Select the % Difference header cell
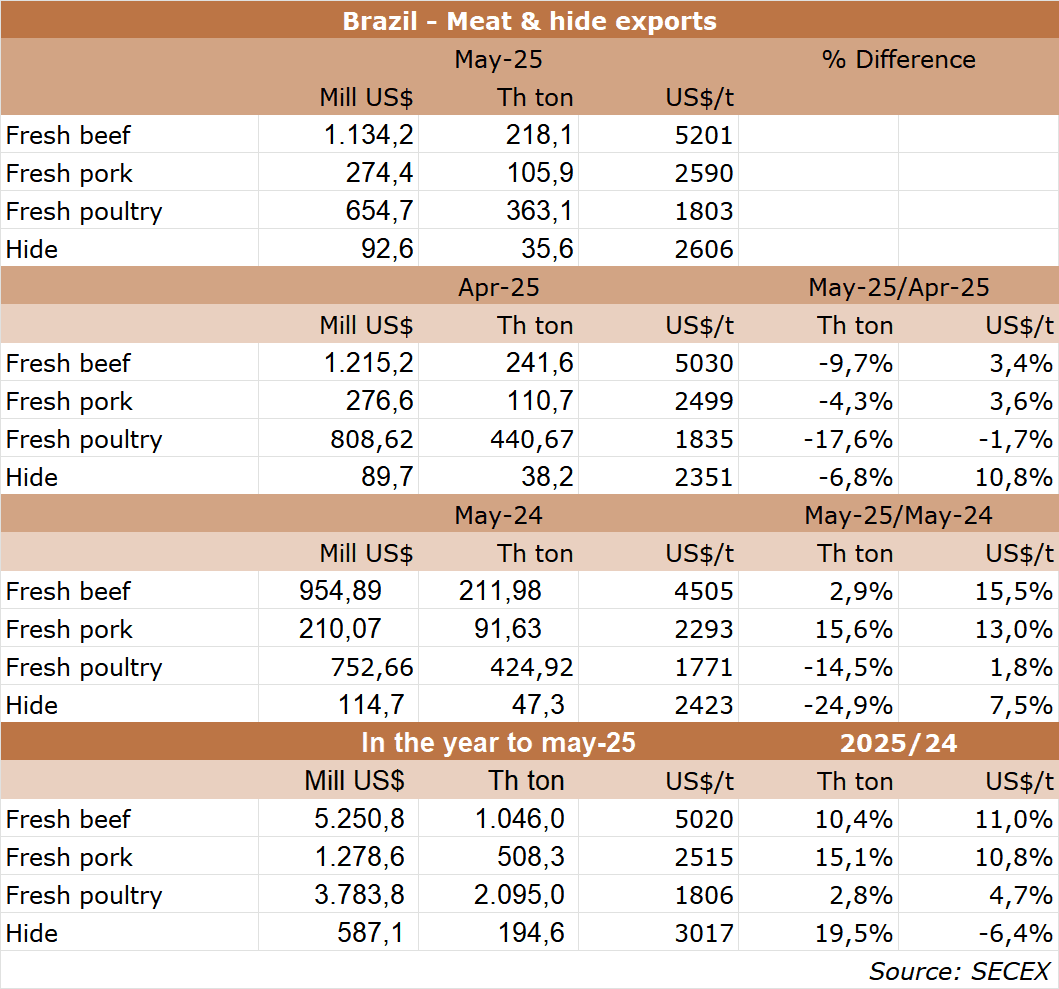The height and width of the screenshot is (989, 1059). pyautogui.click(x=898, y=60)
